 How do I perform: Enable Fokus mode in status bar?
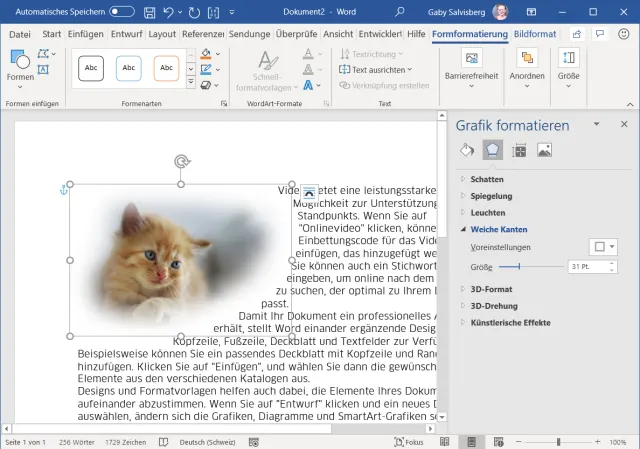point(409,441)
